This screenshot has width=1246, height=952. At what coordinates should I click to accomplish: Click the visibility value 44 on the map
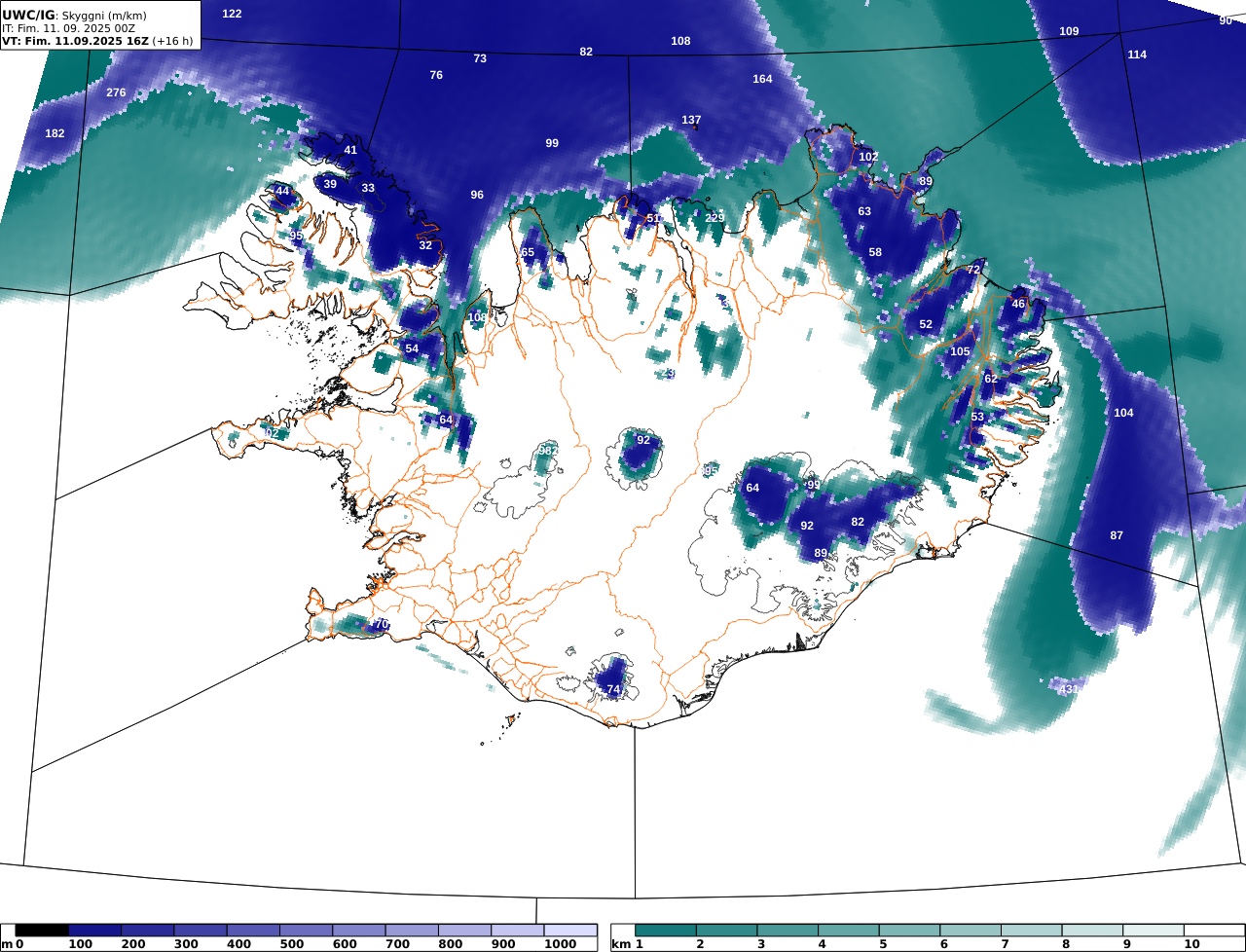tap(282, 191)
